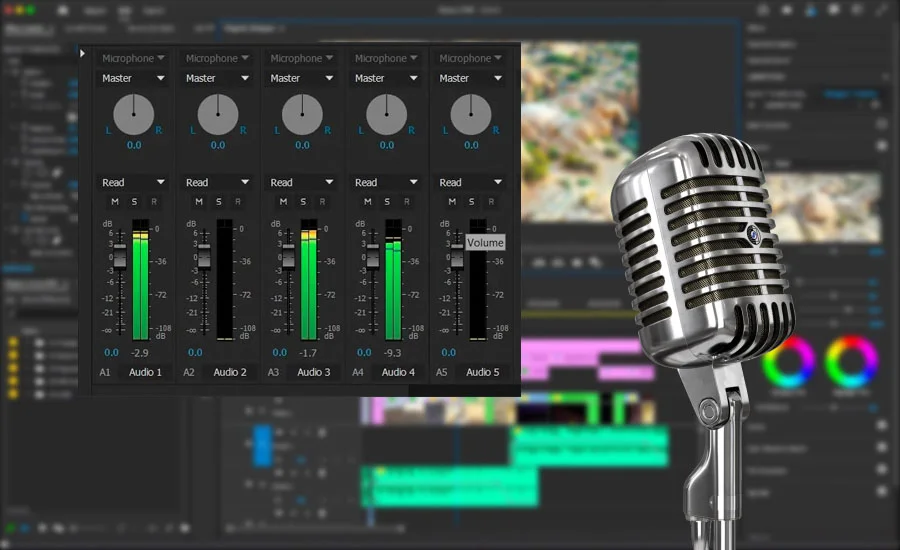
Task: Open Master output dropdown on Audio 1
Action: pos(133,78)
